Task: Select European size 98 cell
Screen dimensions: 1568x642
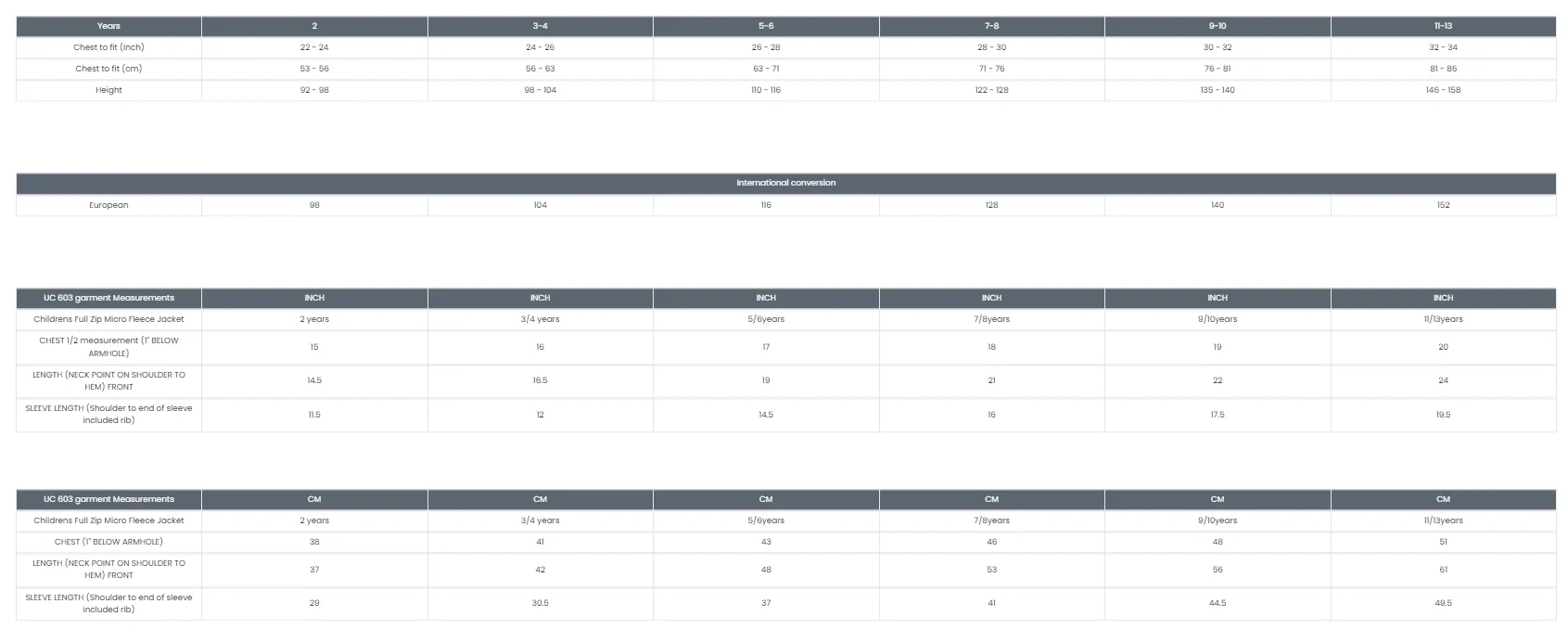Action: pos(314,205)
